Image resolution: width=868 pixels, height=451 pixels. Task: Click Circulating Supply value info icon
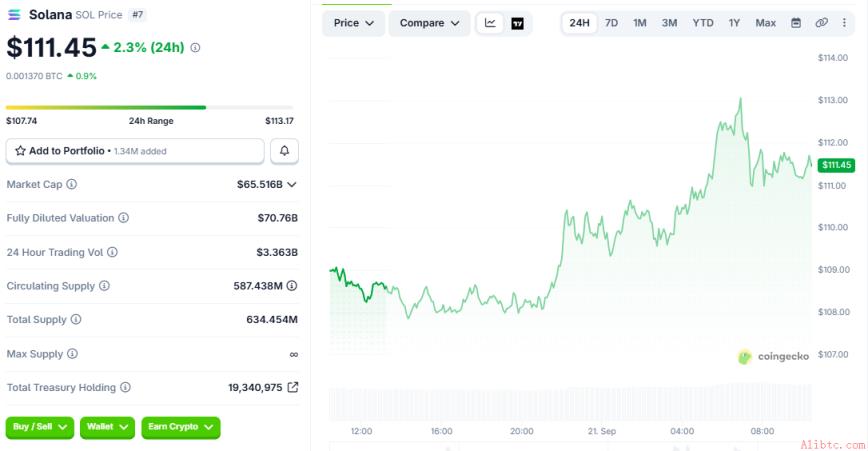tap(292, 286)
